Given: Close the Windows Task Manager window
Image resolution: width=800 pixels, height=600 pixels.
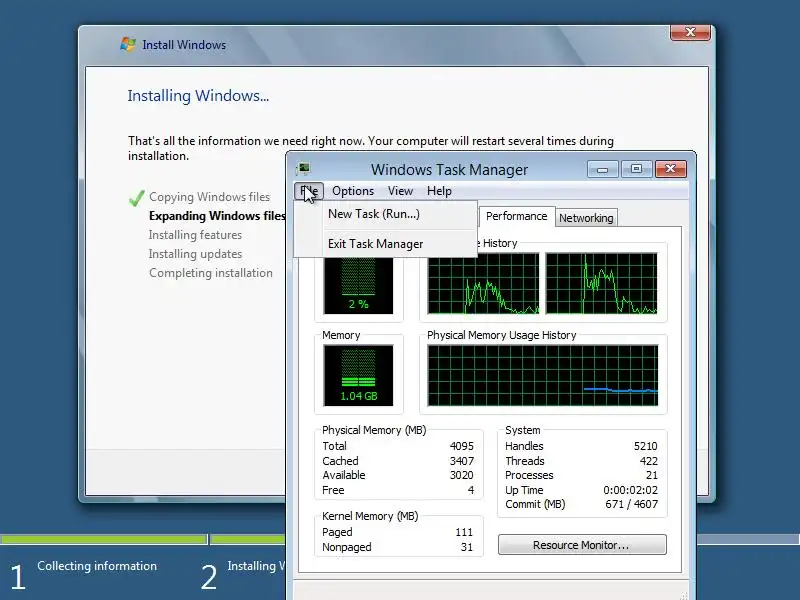Looking at the screenshot, I should pyautogui.click(x=670, y=169).
